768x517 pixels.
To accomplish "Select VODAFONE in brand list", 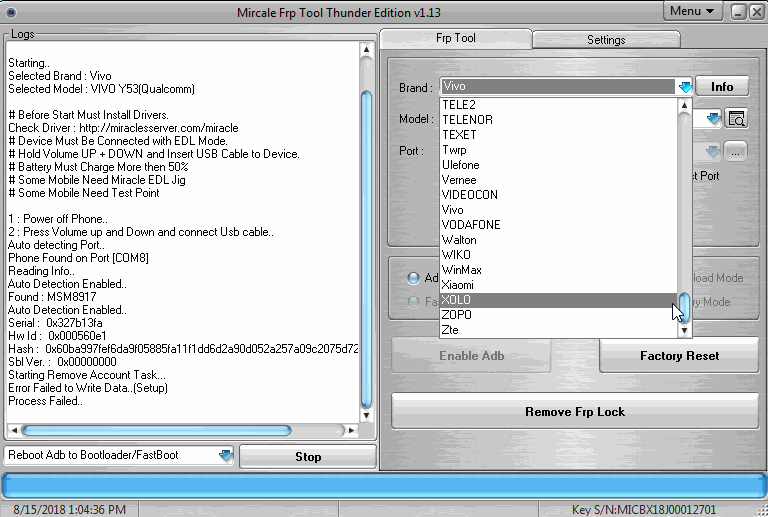I will click(x=558, y=225).
